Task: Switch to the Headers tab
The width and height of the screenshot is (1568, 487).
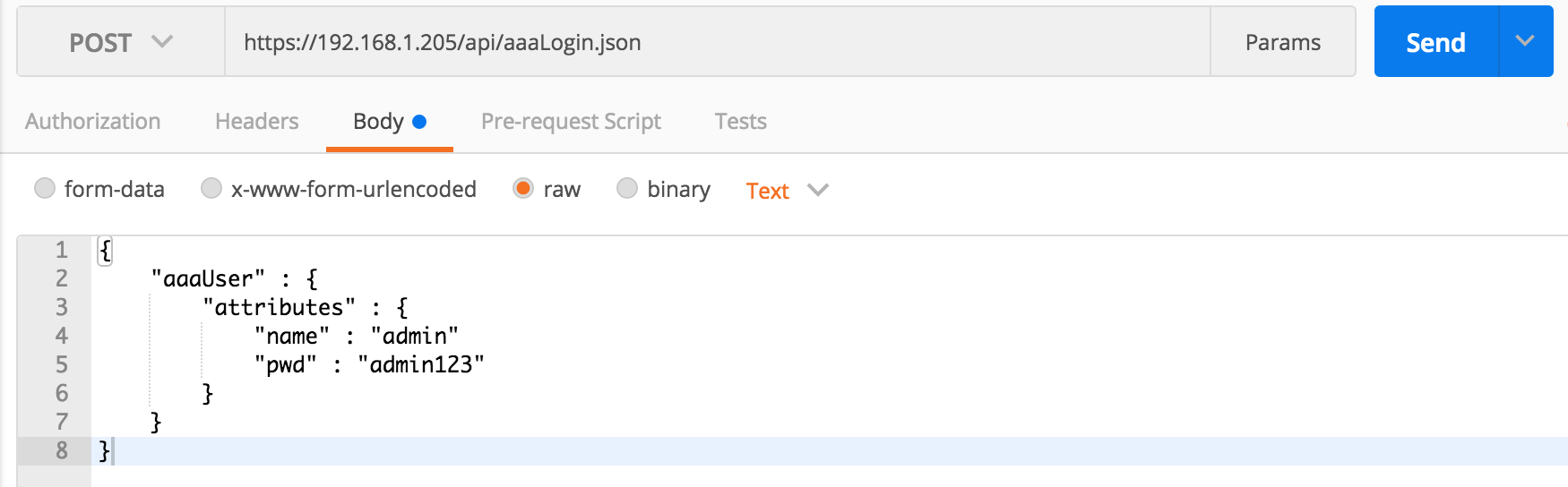Action: [x=257, y=121]
